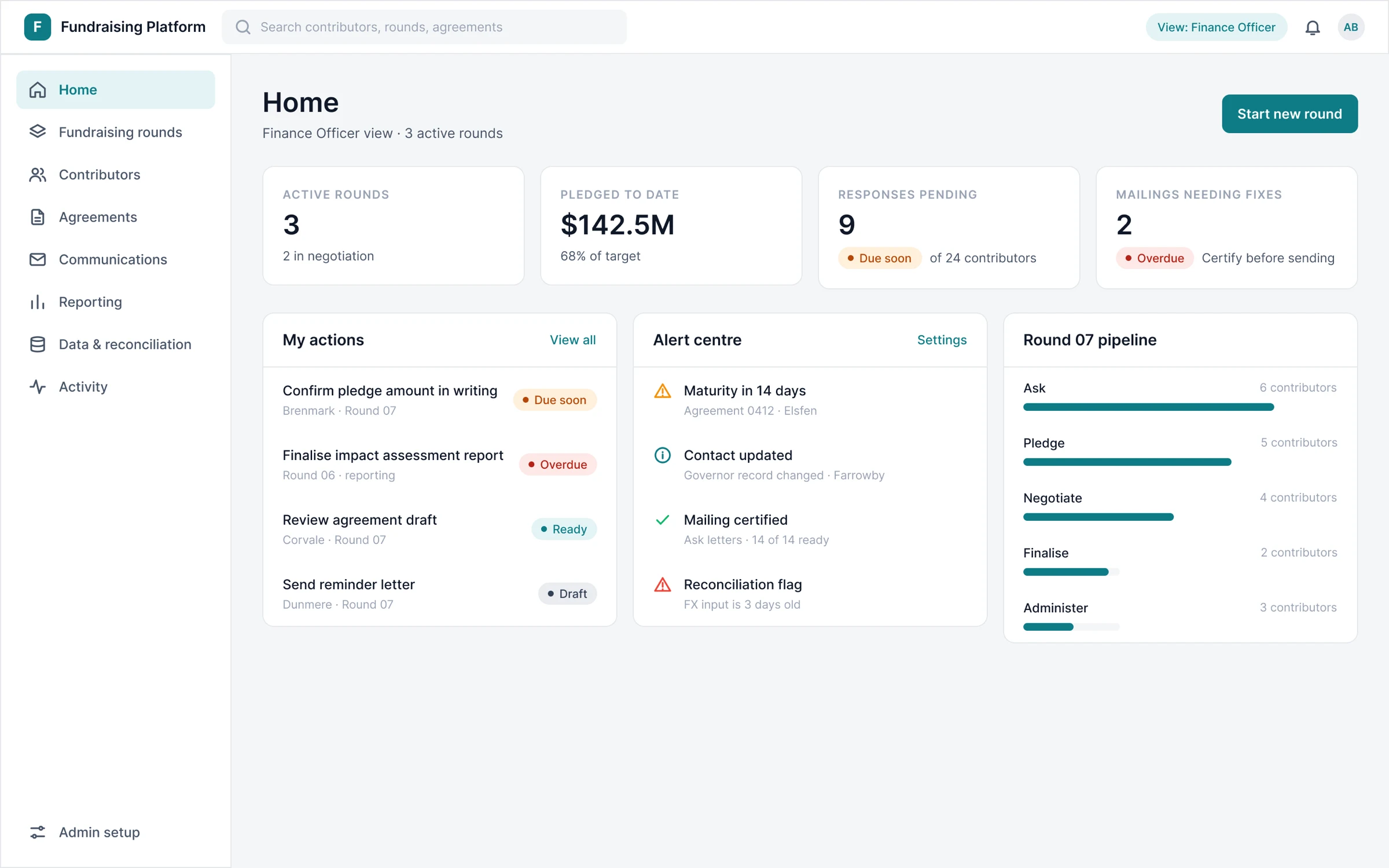Click the Reconciliation flag red warning icon
The width and height of the screenshot is (1389, 868).
point(662,584)
